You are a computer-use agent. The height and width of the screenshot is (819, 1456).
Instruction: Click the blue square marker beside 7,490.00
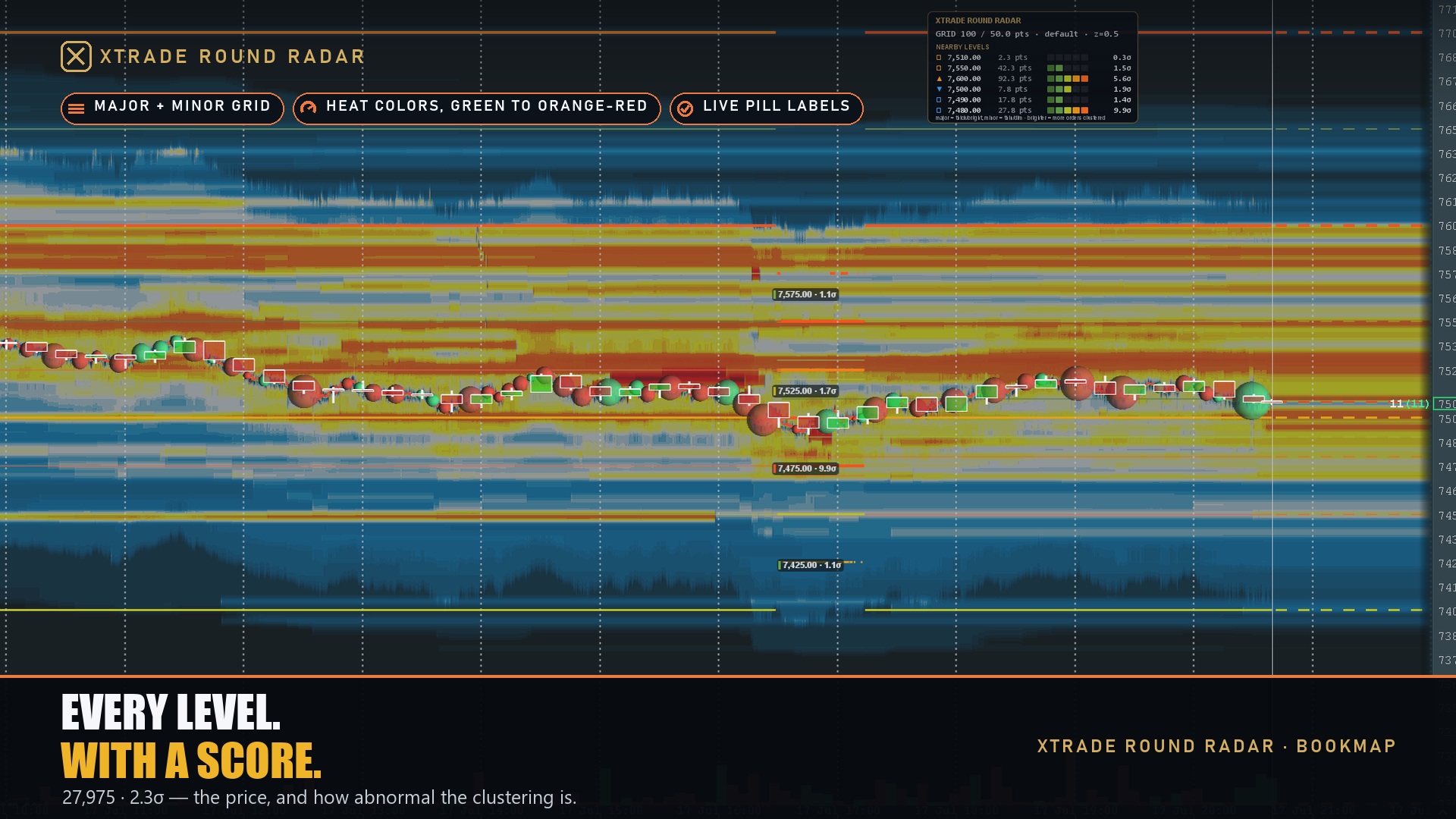pos(939,100)
